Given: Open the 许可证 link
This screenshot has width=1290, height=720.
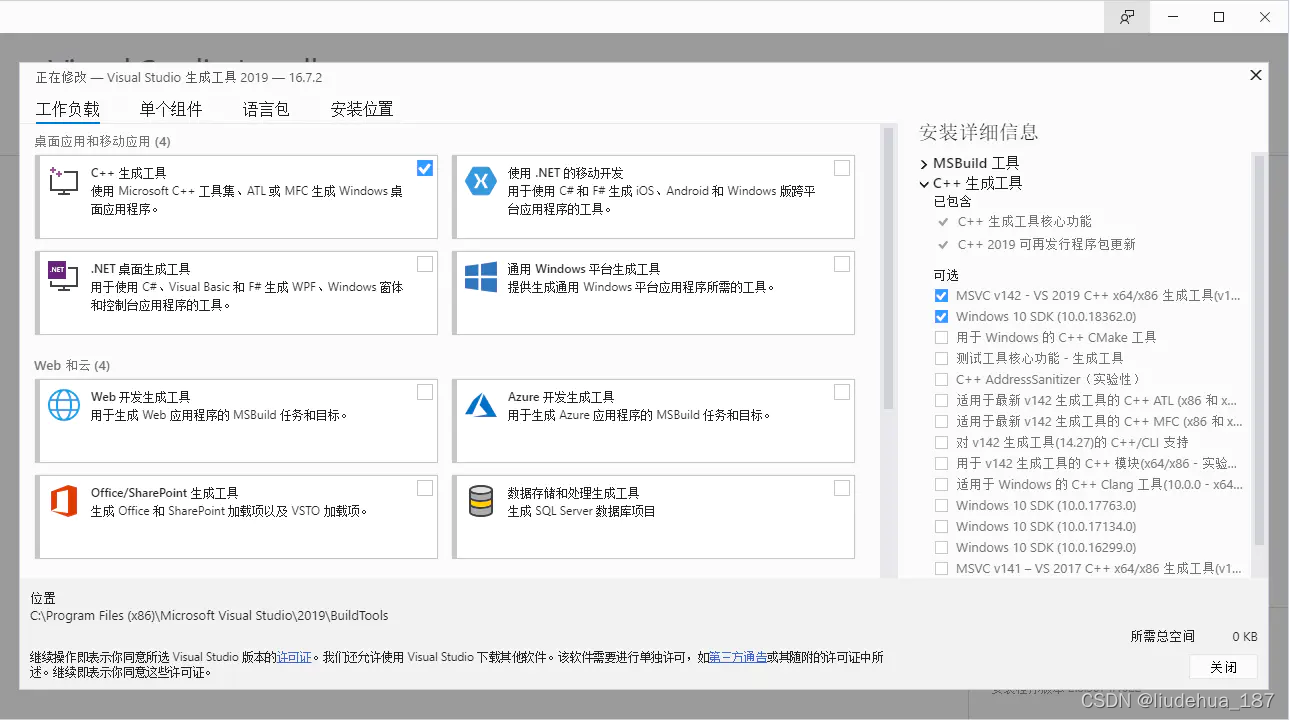Looking at the screenshot, I should point(294,657).
